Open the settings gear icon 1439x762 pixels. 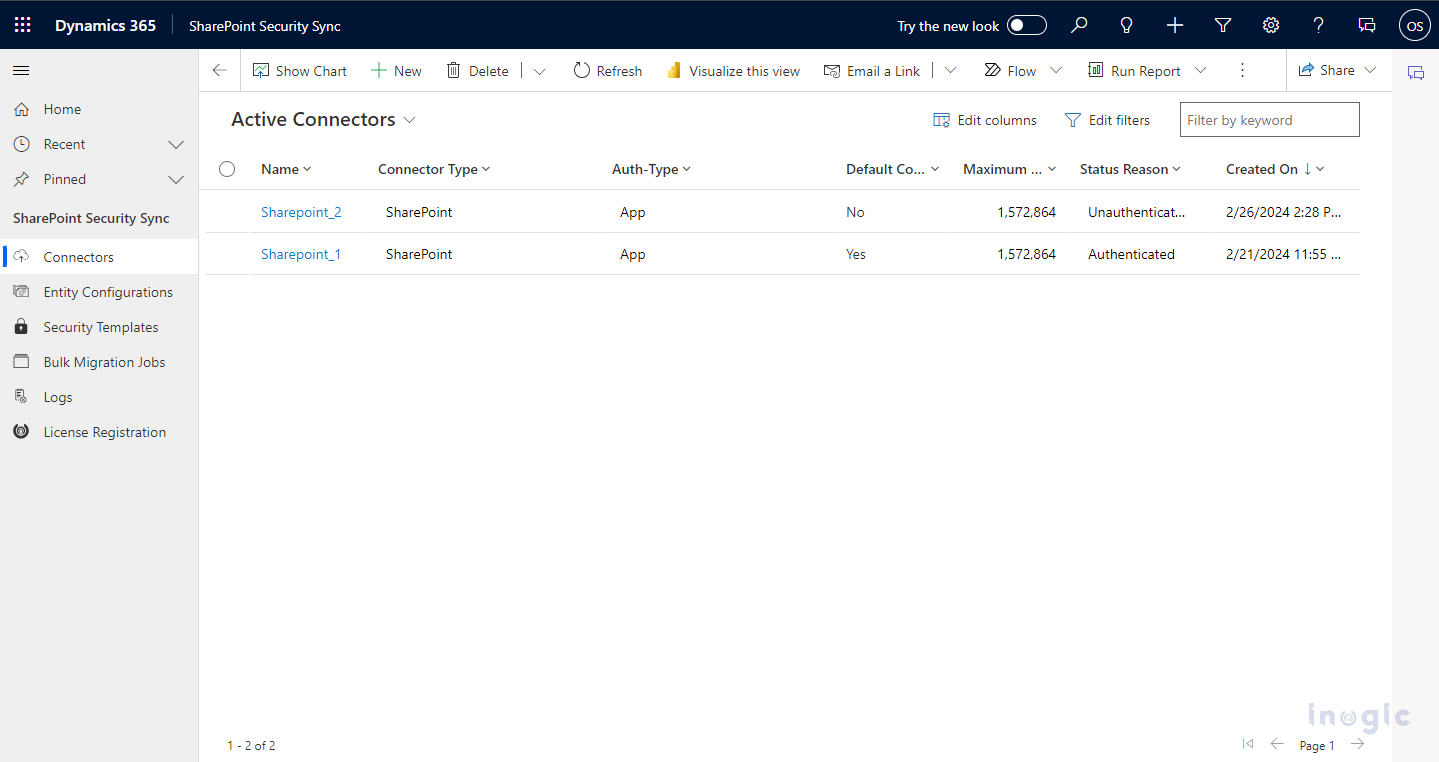click(x=1270, y=25)
